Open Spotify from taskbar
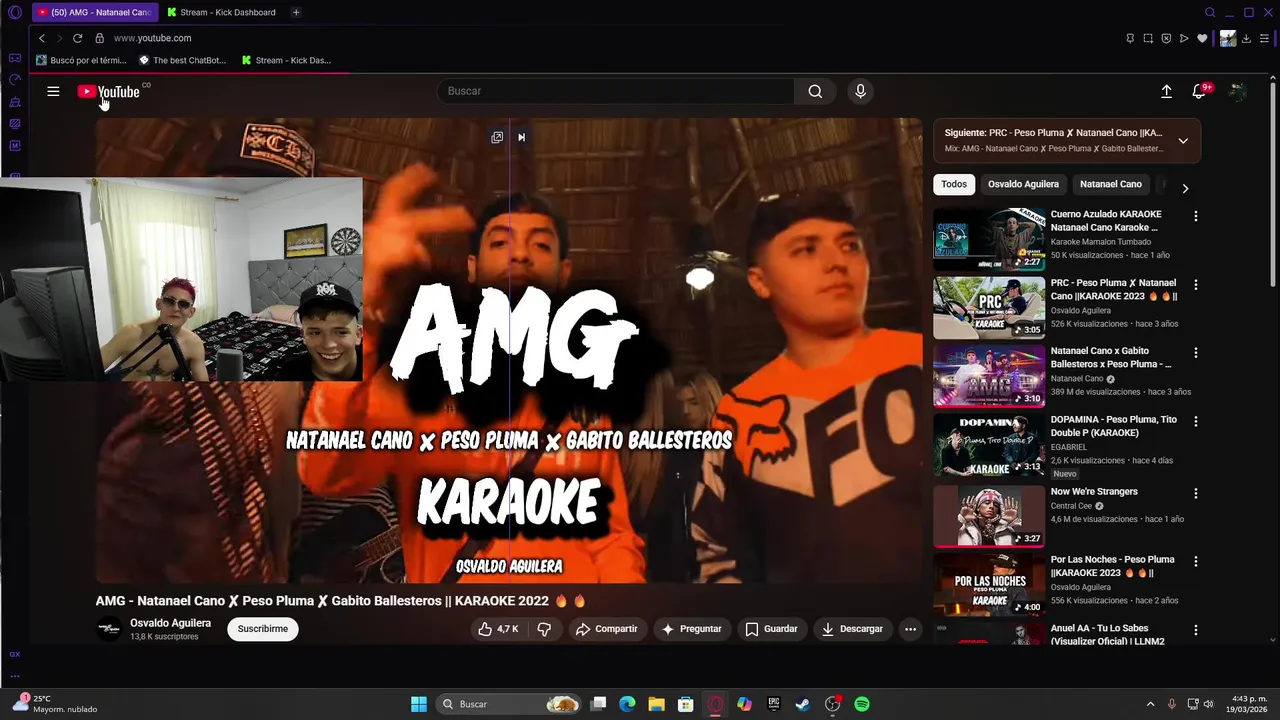 point(862,704)
